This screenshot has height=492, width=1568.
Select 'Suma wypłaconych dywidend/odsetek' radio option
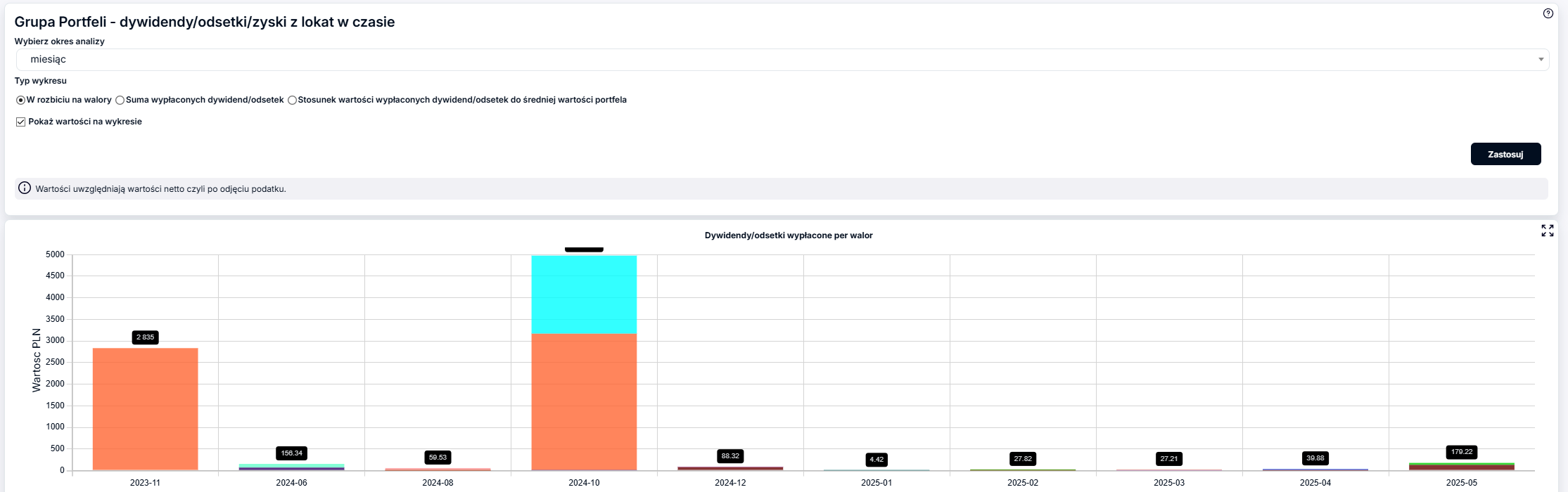click(x=120, y=101)
